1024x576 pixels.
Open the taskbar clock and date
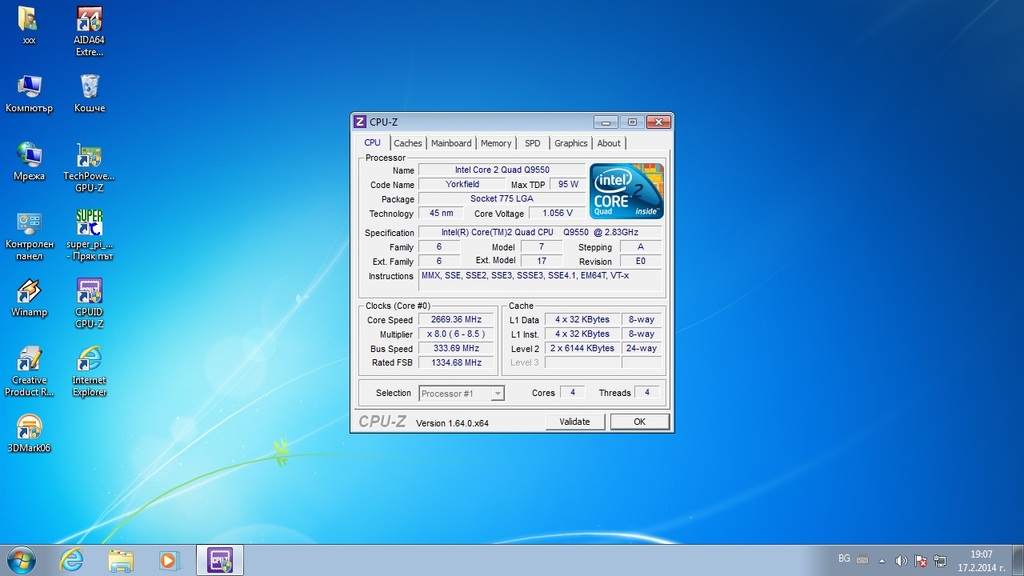pyautogui.click(x=981, y=561)
